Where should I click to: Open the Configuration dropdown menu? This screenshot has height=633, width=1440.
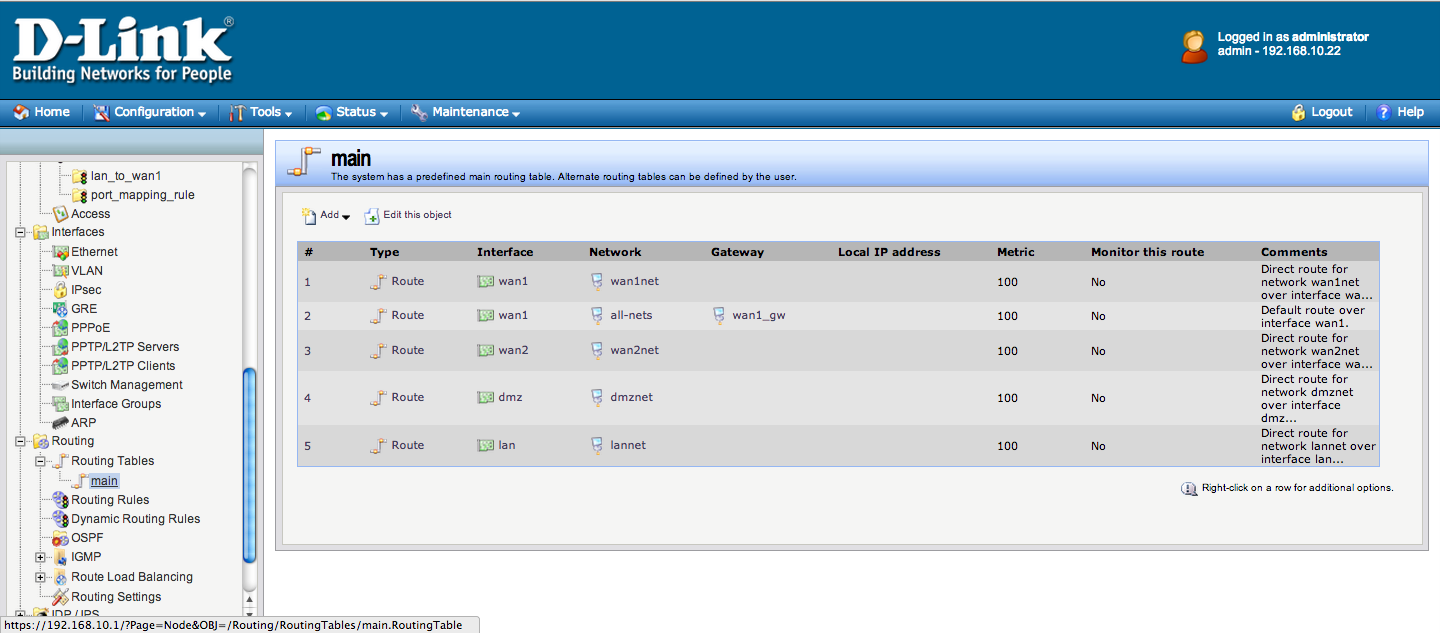point(150,112)
